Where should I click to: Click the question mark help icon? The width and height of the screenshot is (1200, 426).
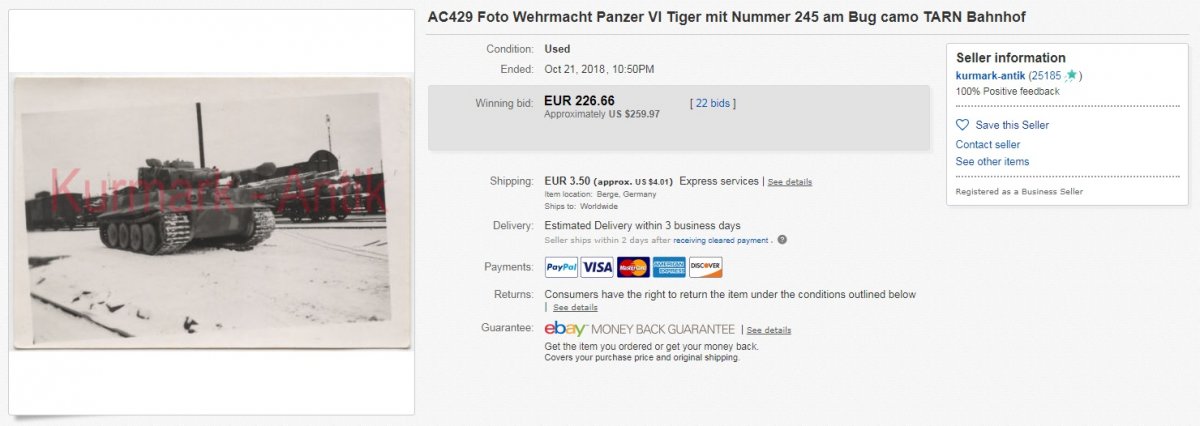coord(782,240)
